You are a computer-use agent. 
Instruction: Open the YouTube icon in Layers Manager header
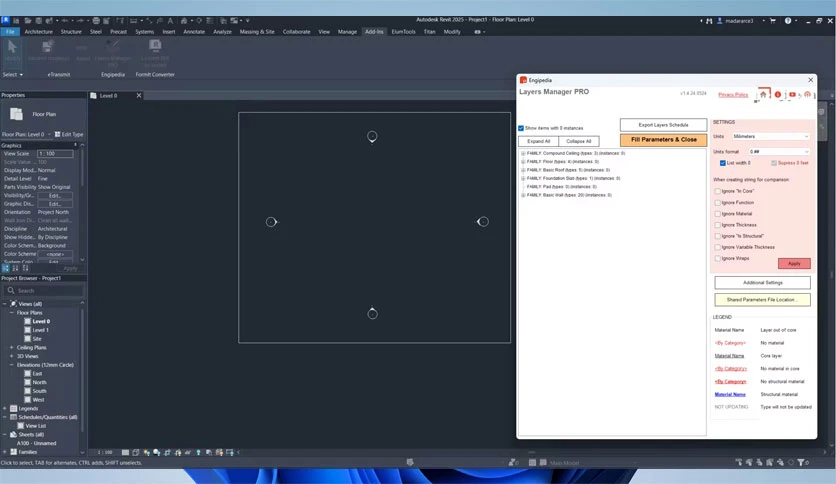pyautogui.click(x=792, y=94)
